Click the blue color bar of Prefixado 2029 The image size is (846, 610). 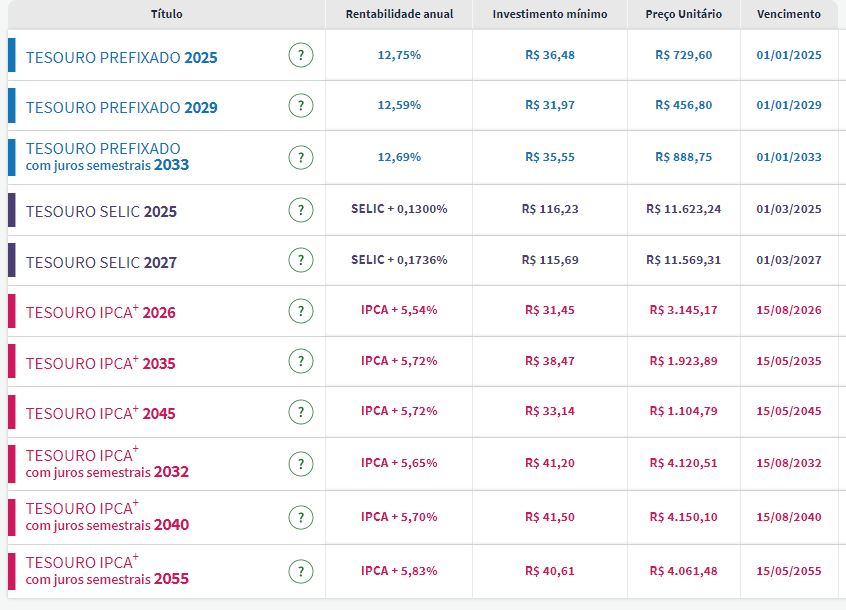pyautogui.click(x=12, y=105)
